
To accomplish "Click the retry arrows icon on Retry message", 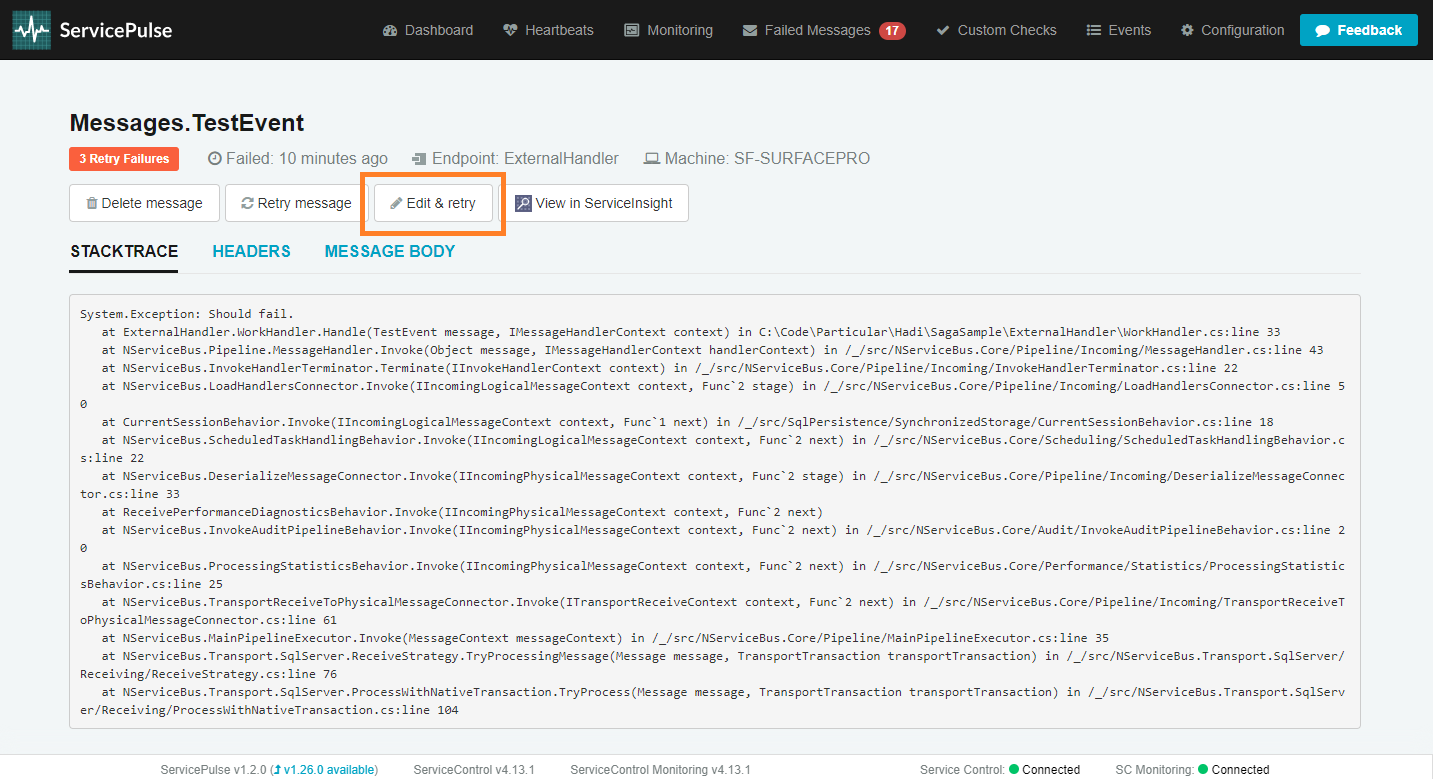I will (x=247, y=203).
